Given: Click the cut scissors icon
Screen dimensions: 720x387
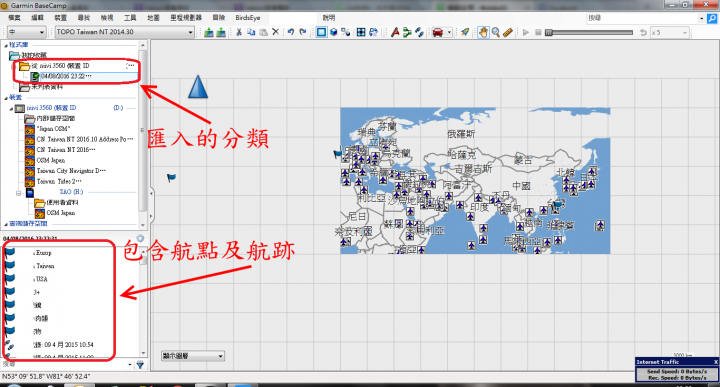Looking at the screenshot, I should [x=239, y=32].
